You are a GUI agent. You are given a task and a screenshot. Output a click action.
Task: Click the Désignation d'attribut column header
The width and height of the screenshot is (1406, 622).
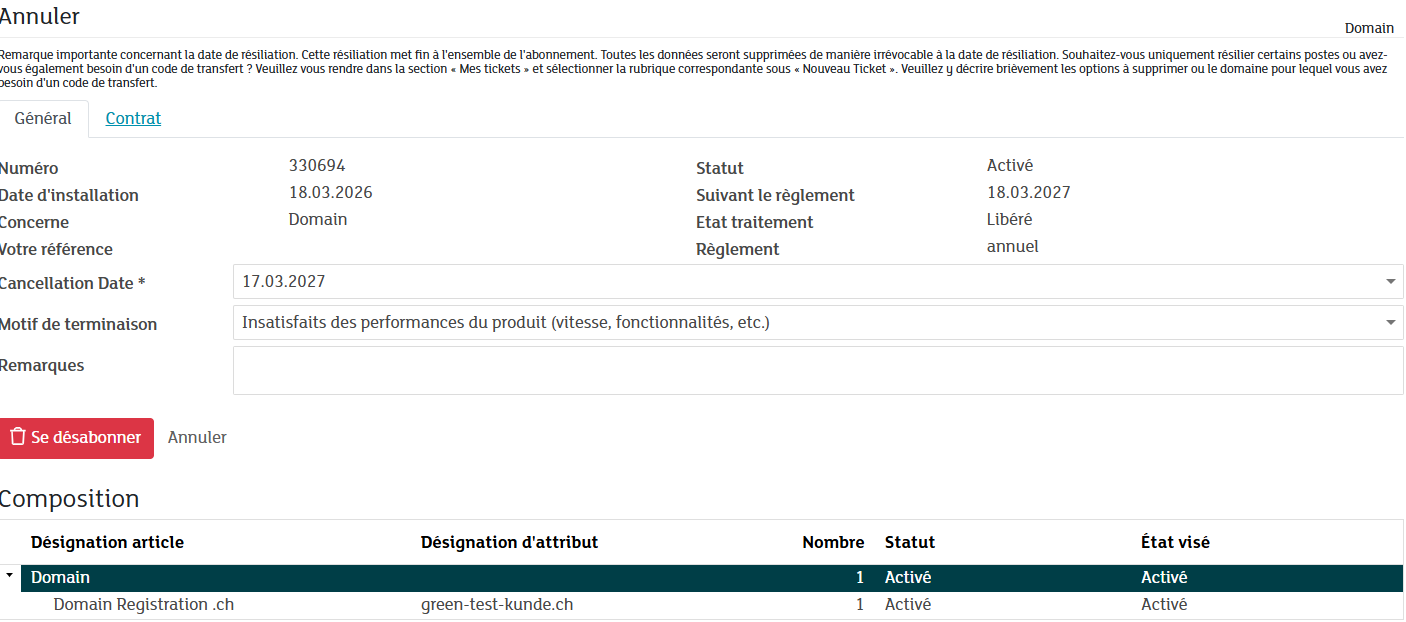coord(509,542)
